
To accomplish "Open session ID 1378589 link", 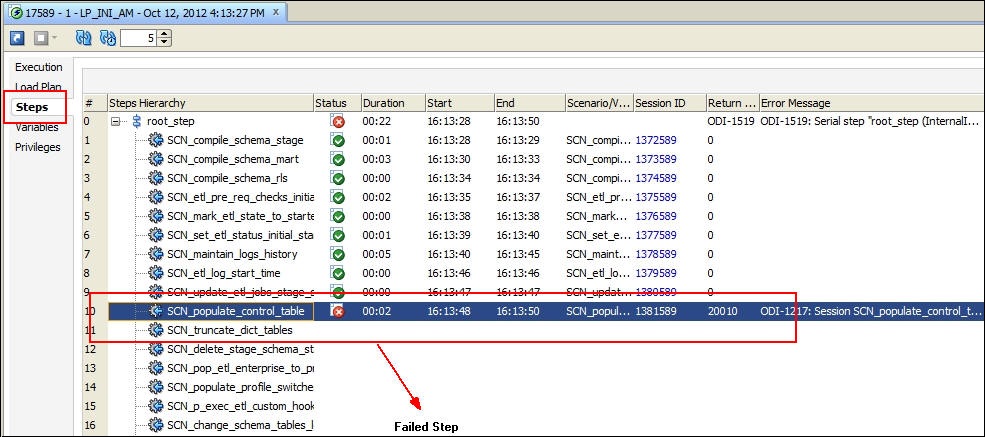I will [656, 254].
